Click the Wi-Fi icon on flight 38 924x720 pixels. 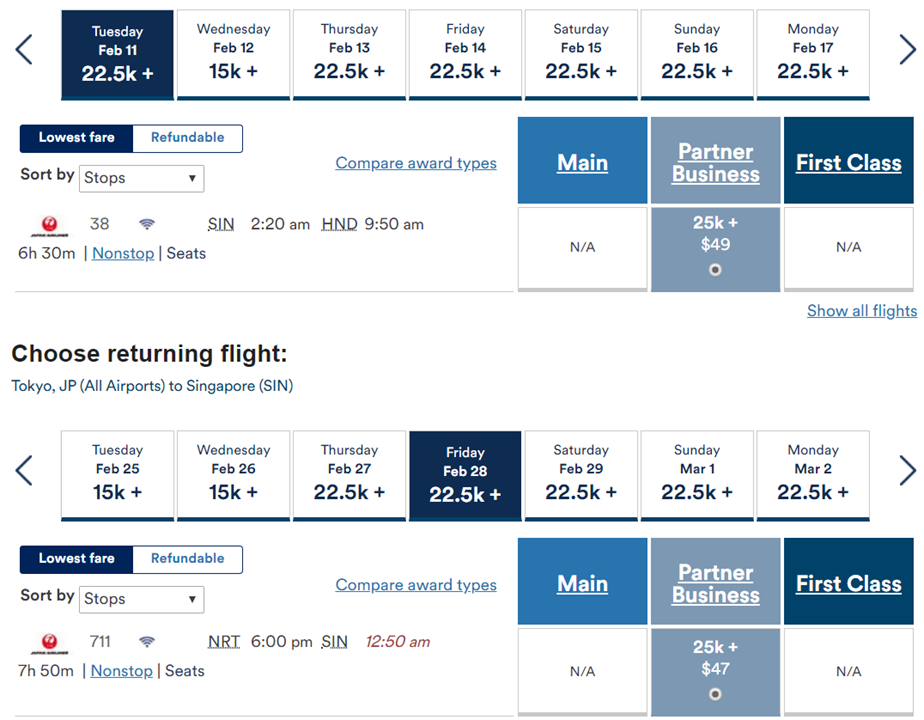click(x=147, y=224)
